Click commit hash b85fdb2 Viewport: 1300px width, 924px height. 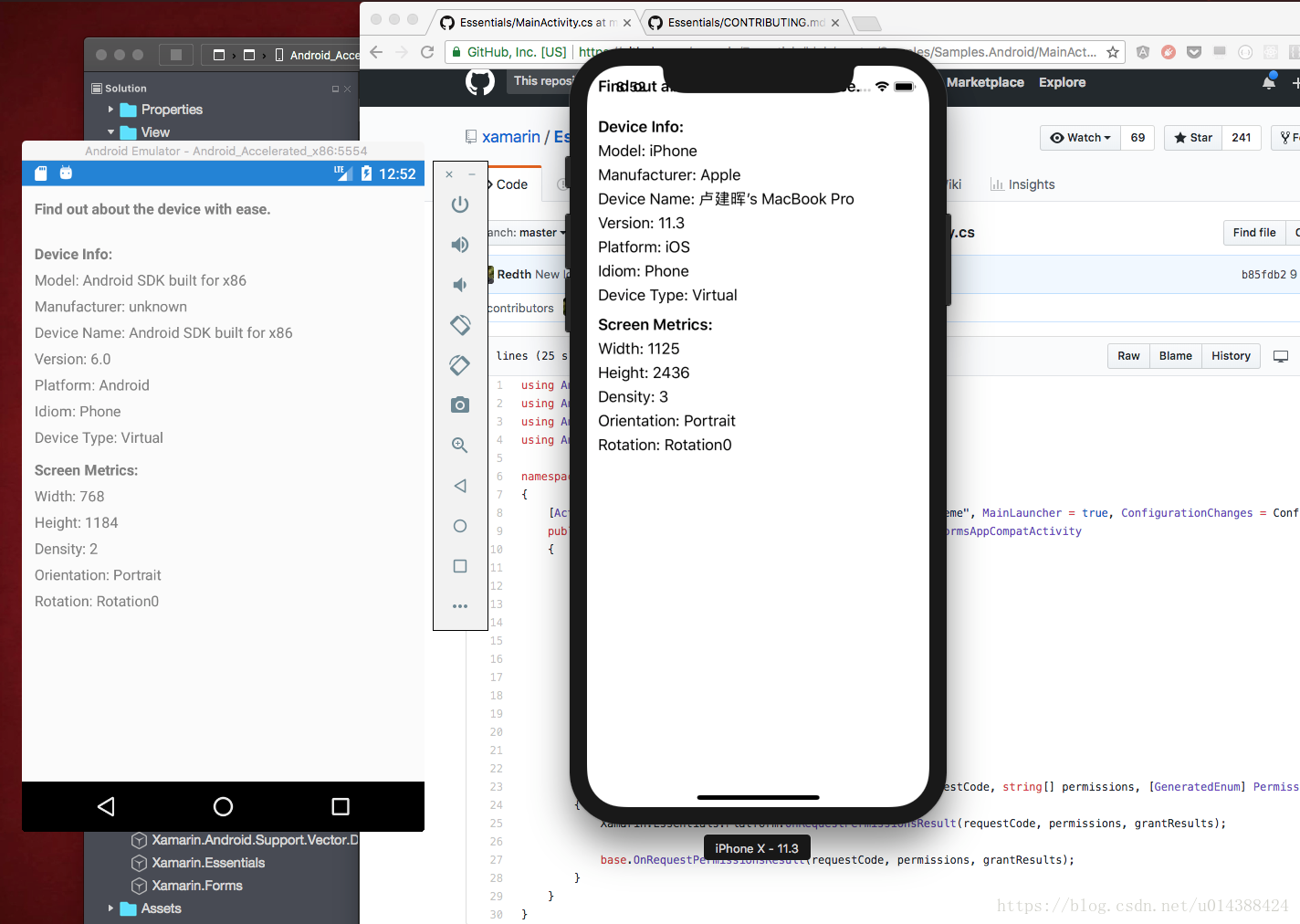pos(1263,274)
